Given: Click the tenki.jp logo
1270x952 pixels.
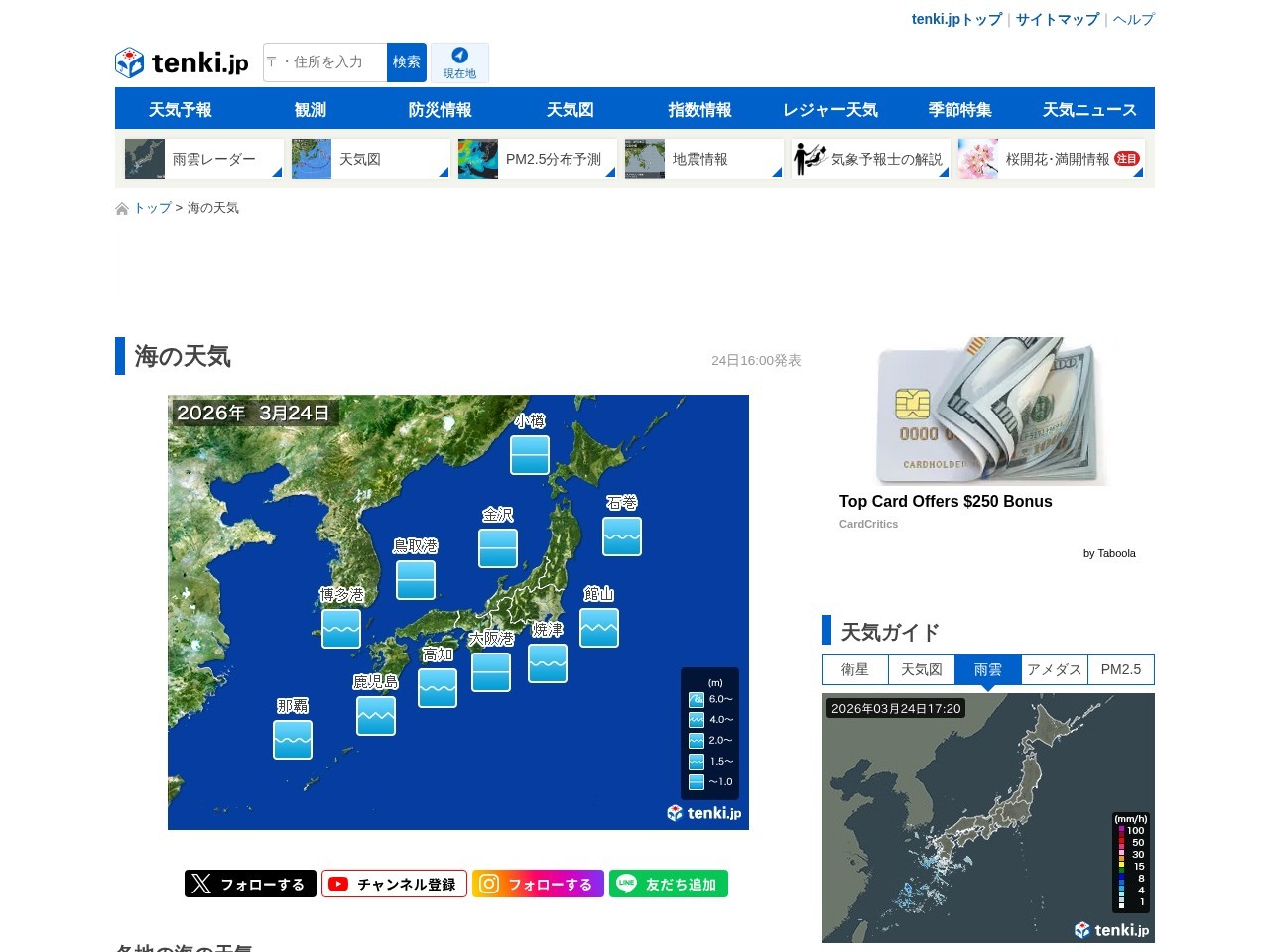Looking at the screenshot, I should pos(182,62).
